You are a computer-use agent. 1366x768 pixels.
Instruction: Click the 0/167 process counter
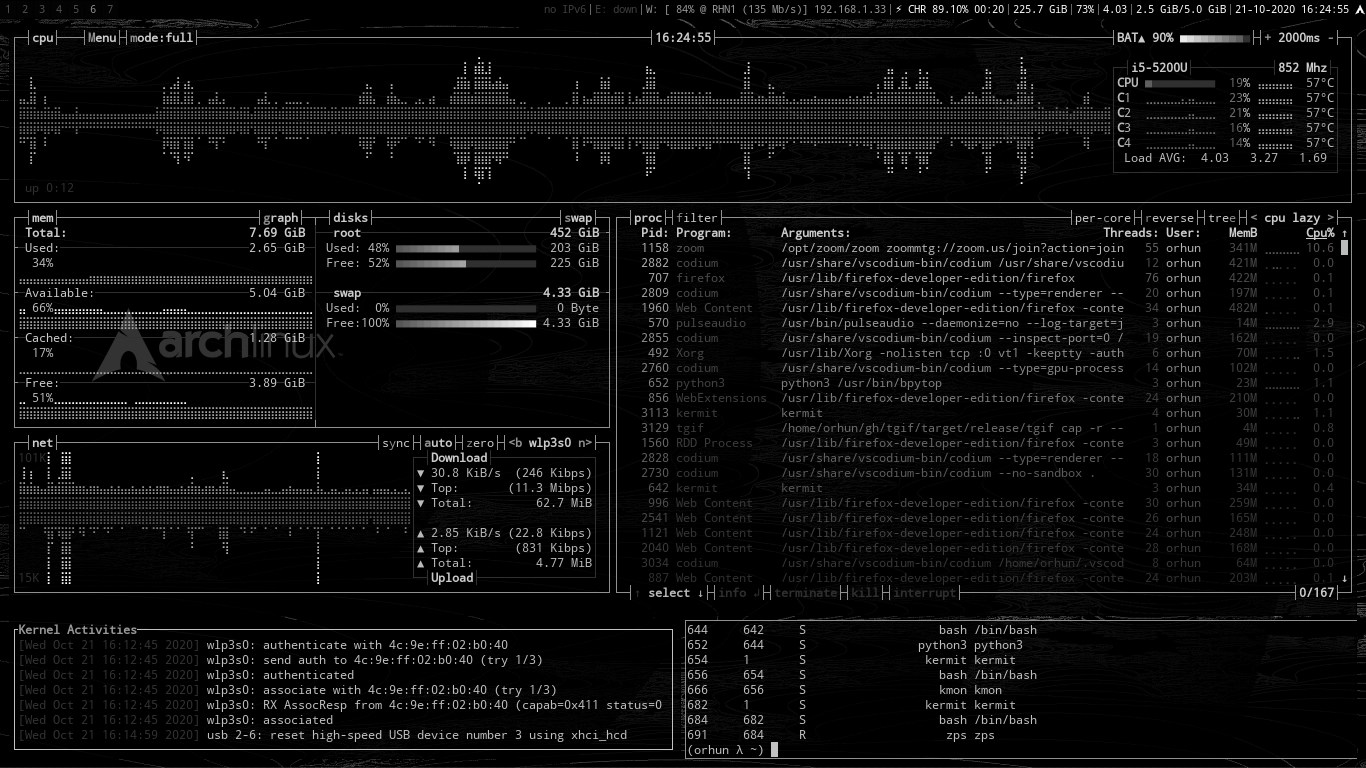tap(1317, 593)
